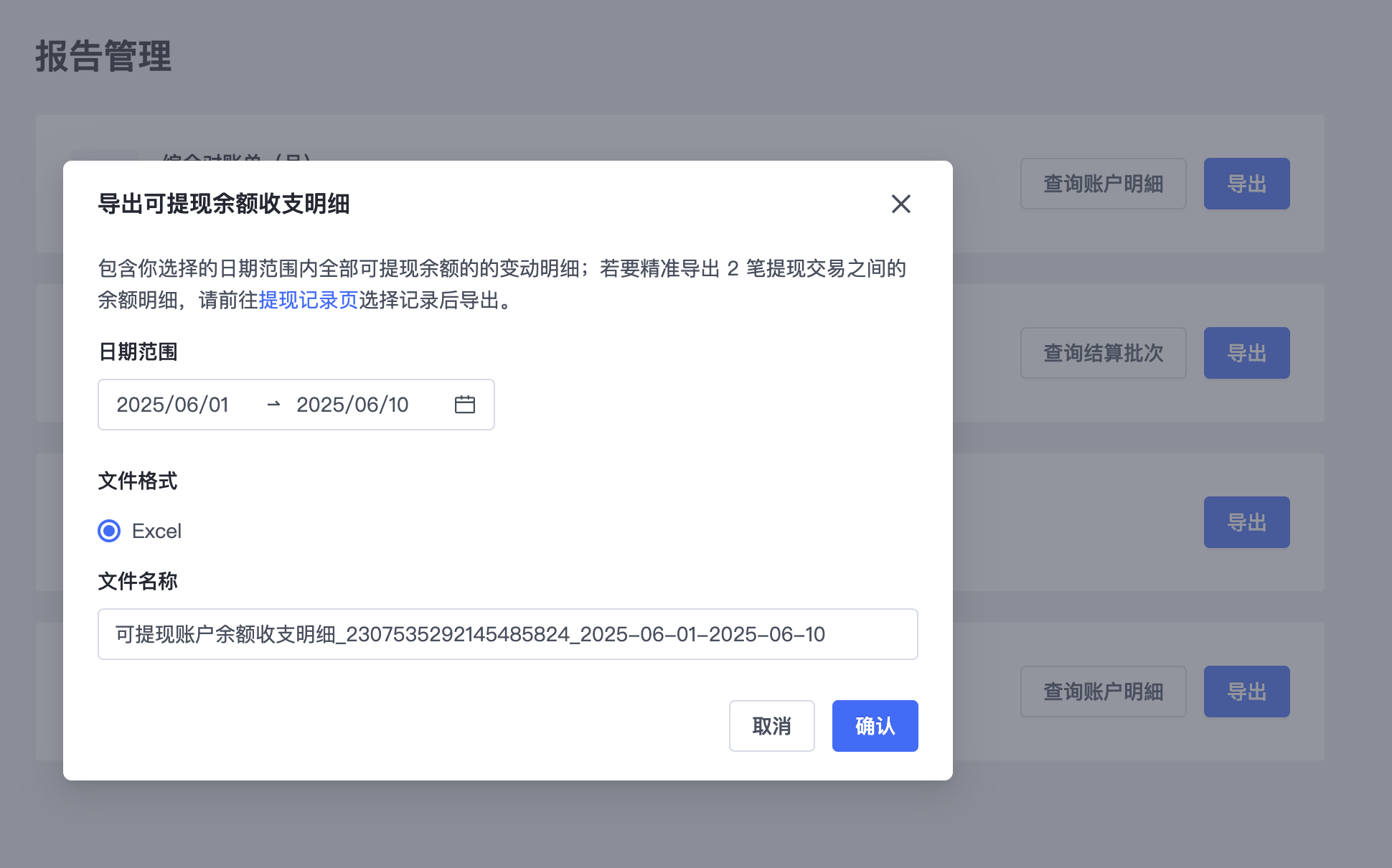
Task: Click 导出 beside 查询结算批次
Action: pyautogui.click(x=1247, y=353)
